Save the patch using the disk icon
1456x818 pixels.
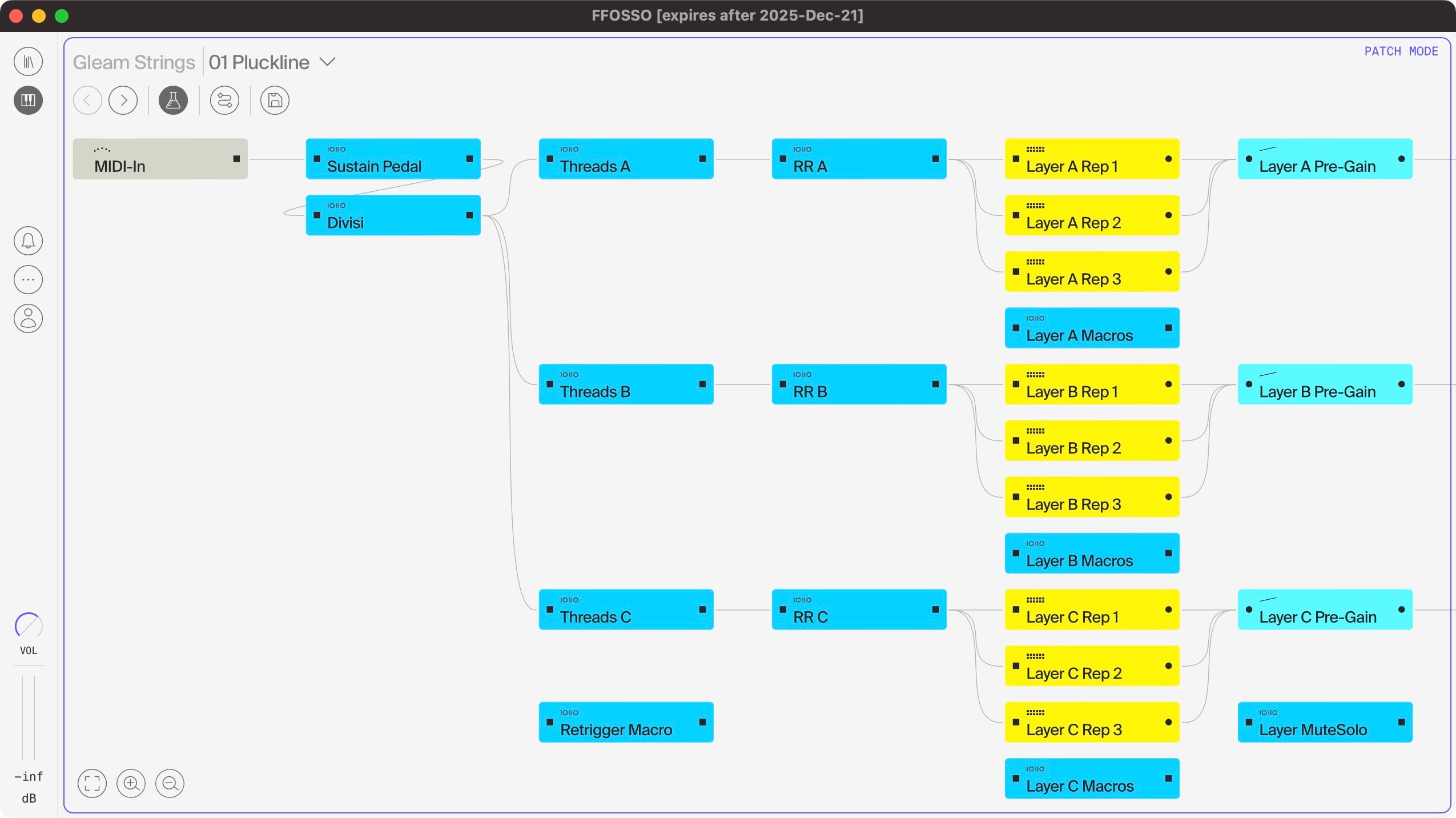274,100
